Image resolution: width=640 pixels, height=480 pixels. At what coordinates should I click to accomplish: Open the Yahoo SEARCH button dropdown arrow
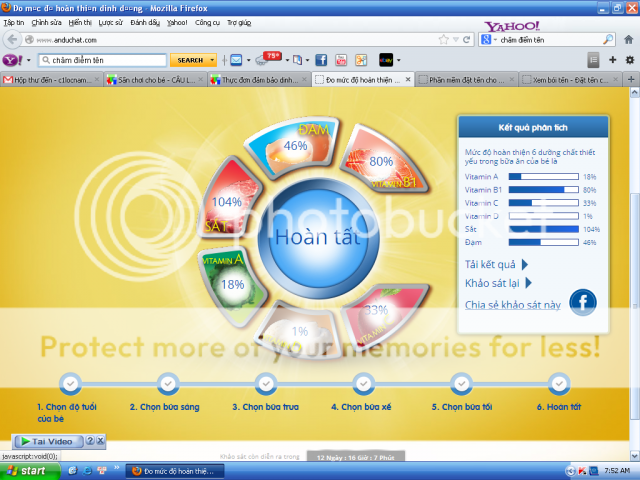[x=212, y=60]
